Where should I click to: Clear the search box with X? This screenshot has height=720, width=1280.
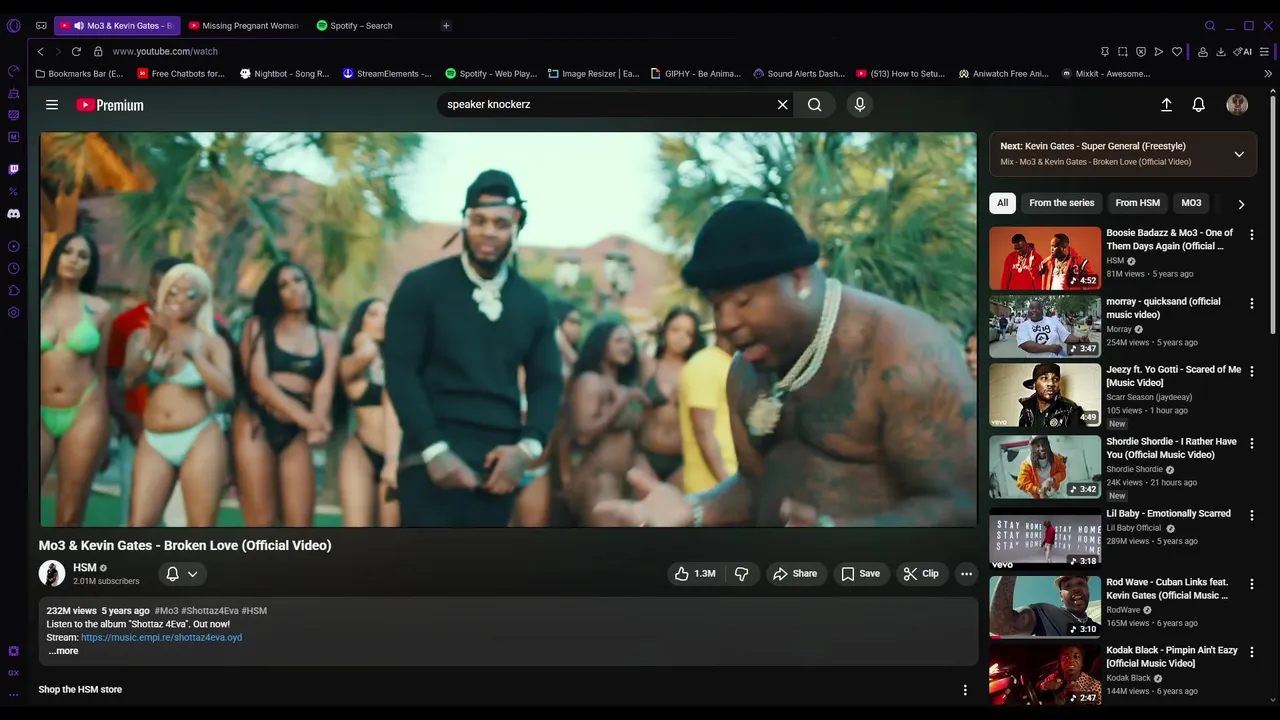pyautogui.click(x=782, y=104)
